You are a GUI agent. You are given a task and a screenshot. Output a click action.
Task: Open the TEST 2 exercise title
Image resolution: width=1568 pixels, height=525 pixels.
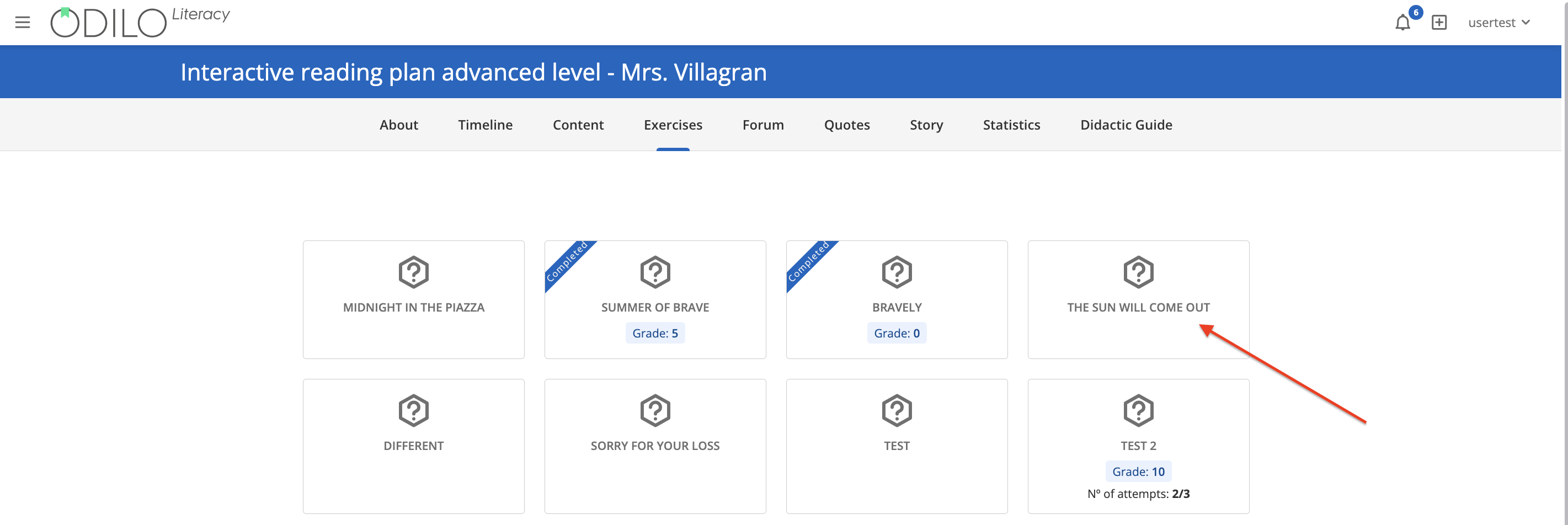click(x=1138, y=446)
